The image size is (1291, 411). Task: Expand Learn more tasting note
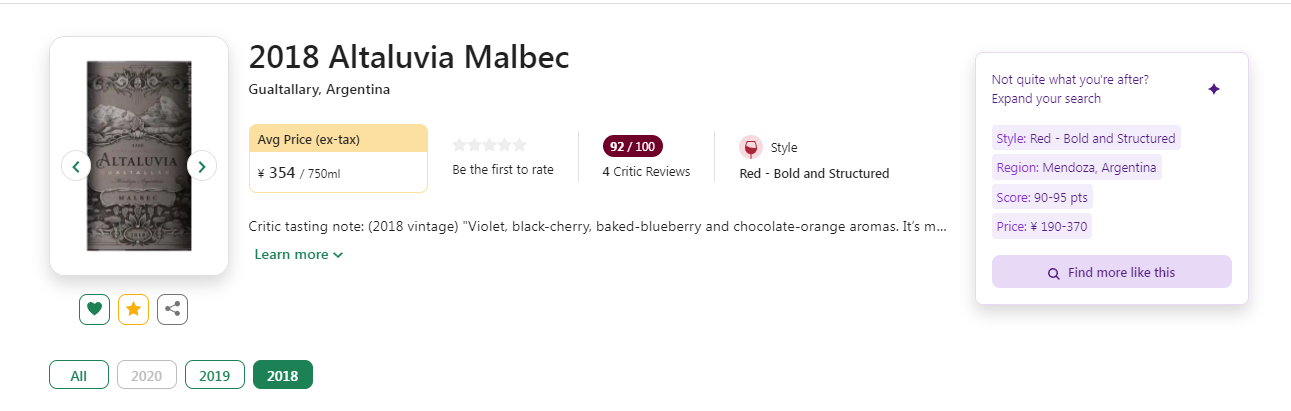pos(299,255)
